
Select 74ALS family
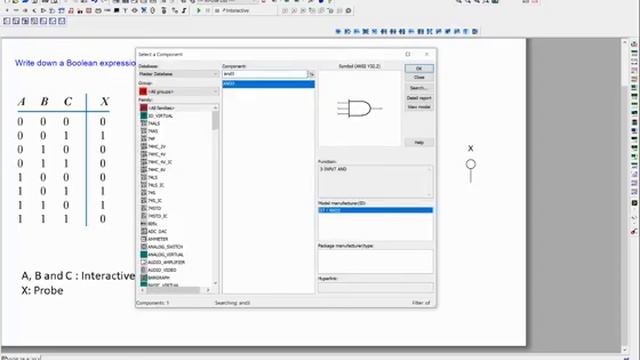pos(154,123)
